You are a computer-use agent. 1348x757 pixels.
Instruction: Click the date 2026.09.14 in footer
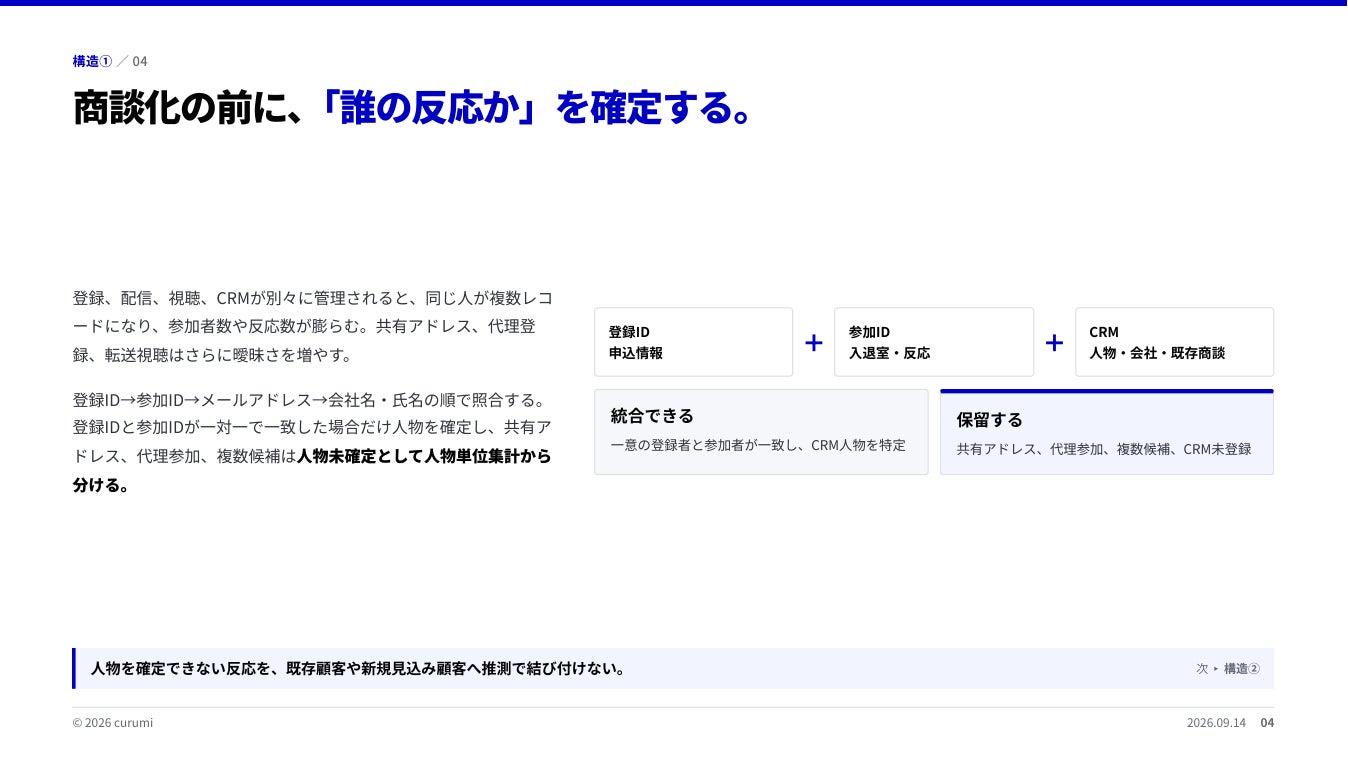click(1216, 723)
